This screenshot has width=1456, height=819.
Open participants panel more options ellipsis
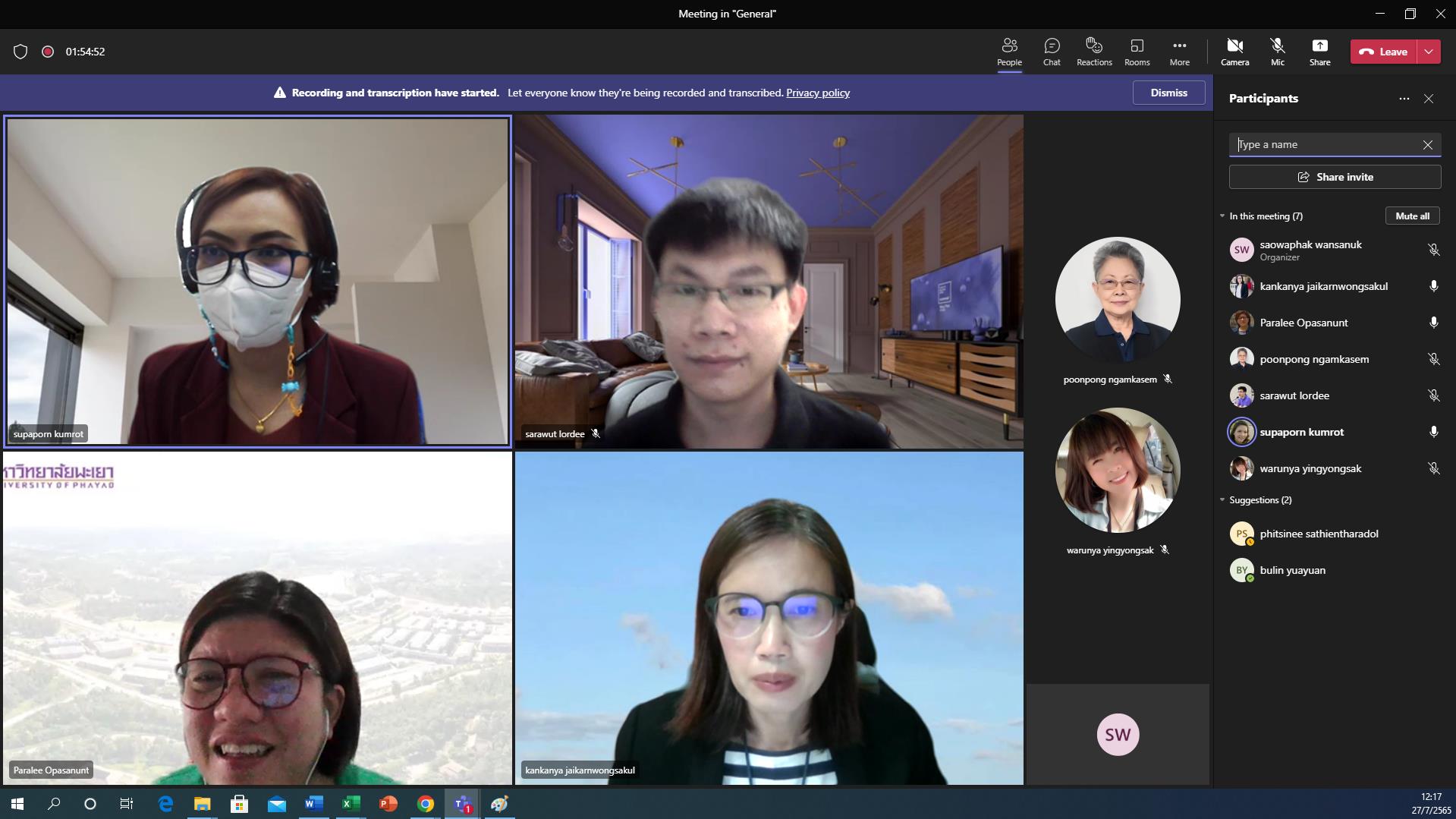click(x=1404, y=99)
